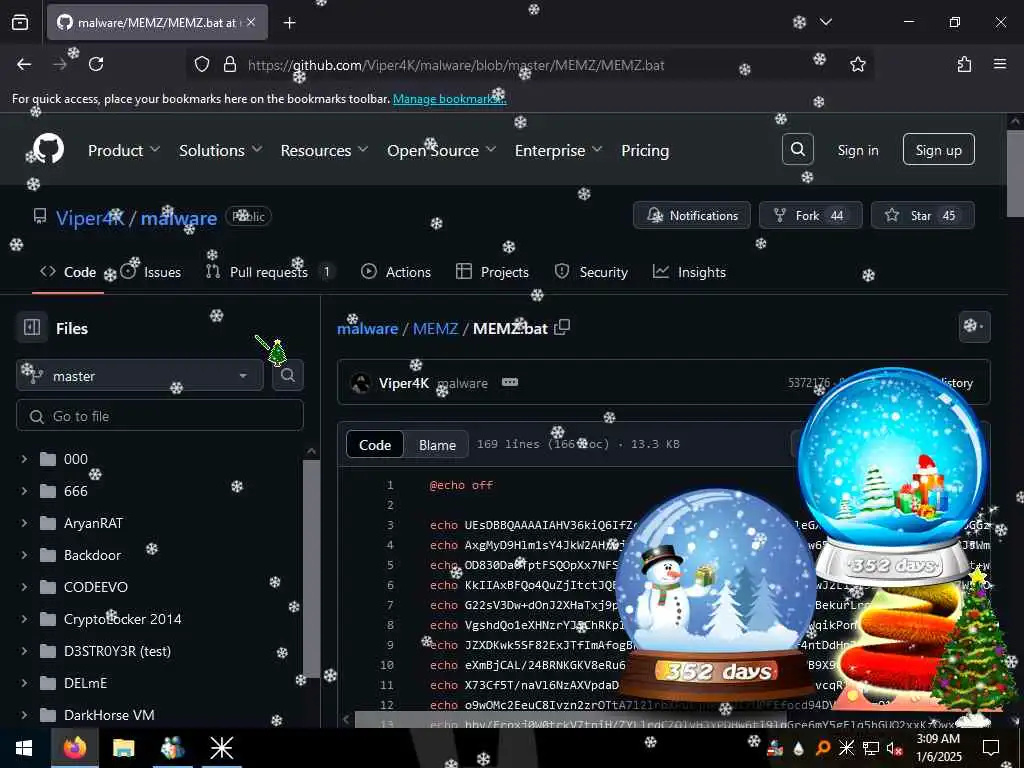Screen dimensions: 1024x768
Task: Open Firefox from the taskbar
Action: coord(75,748)
